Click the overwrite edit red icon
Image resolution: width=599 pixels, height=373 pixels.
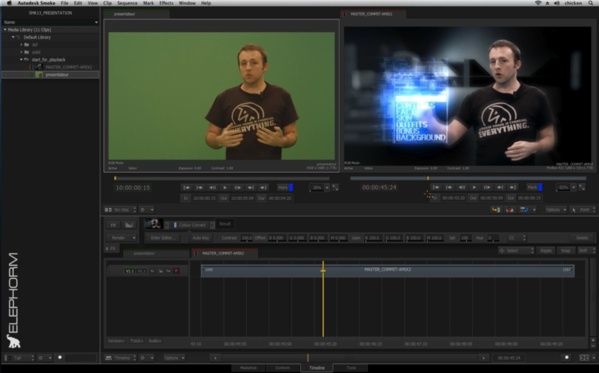(510, 210)
